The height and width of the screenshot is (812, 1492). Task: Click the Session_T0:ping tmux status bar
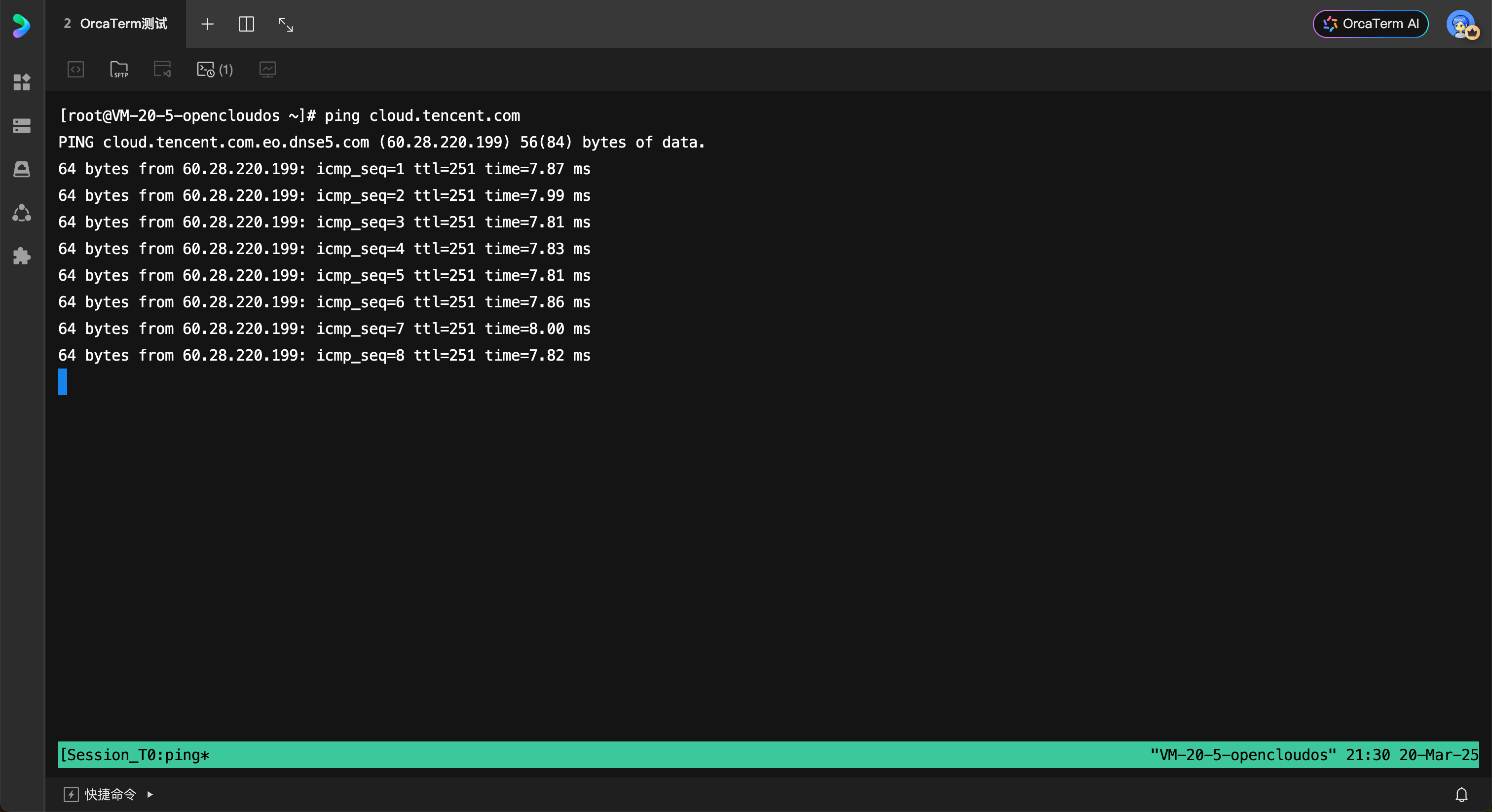(135, 755)
